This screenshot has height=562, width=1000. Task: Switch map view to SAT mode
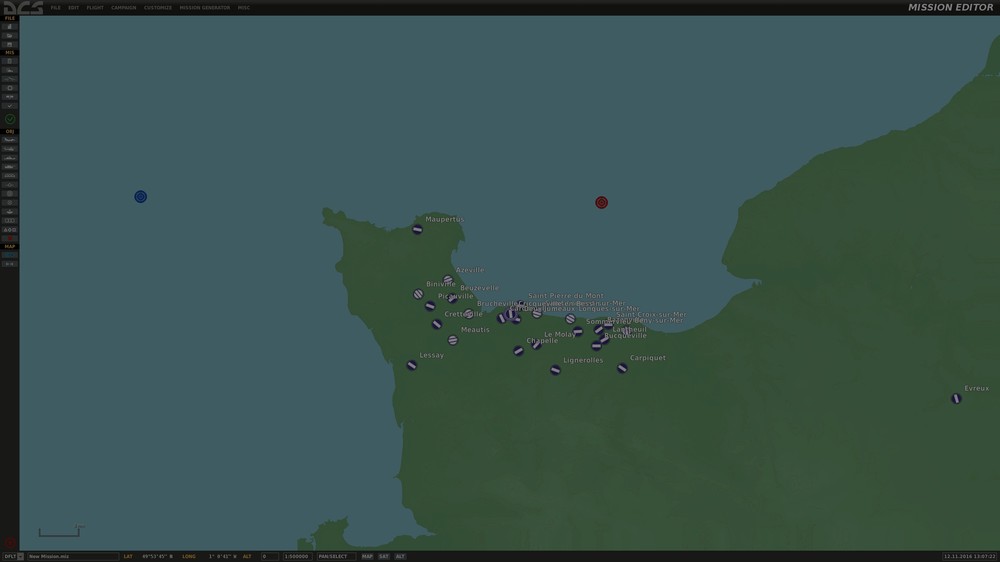[383, 556]
